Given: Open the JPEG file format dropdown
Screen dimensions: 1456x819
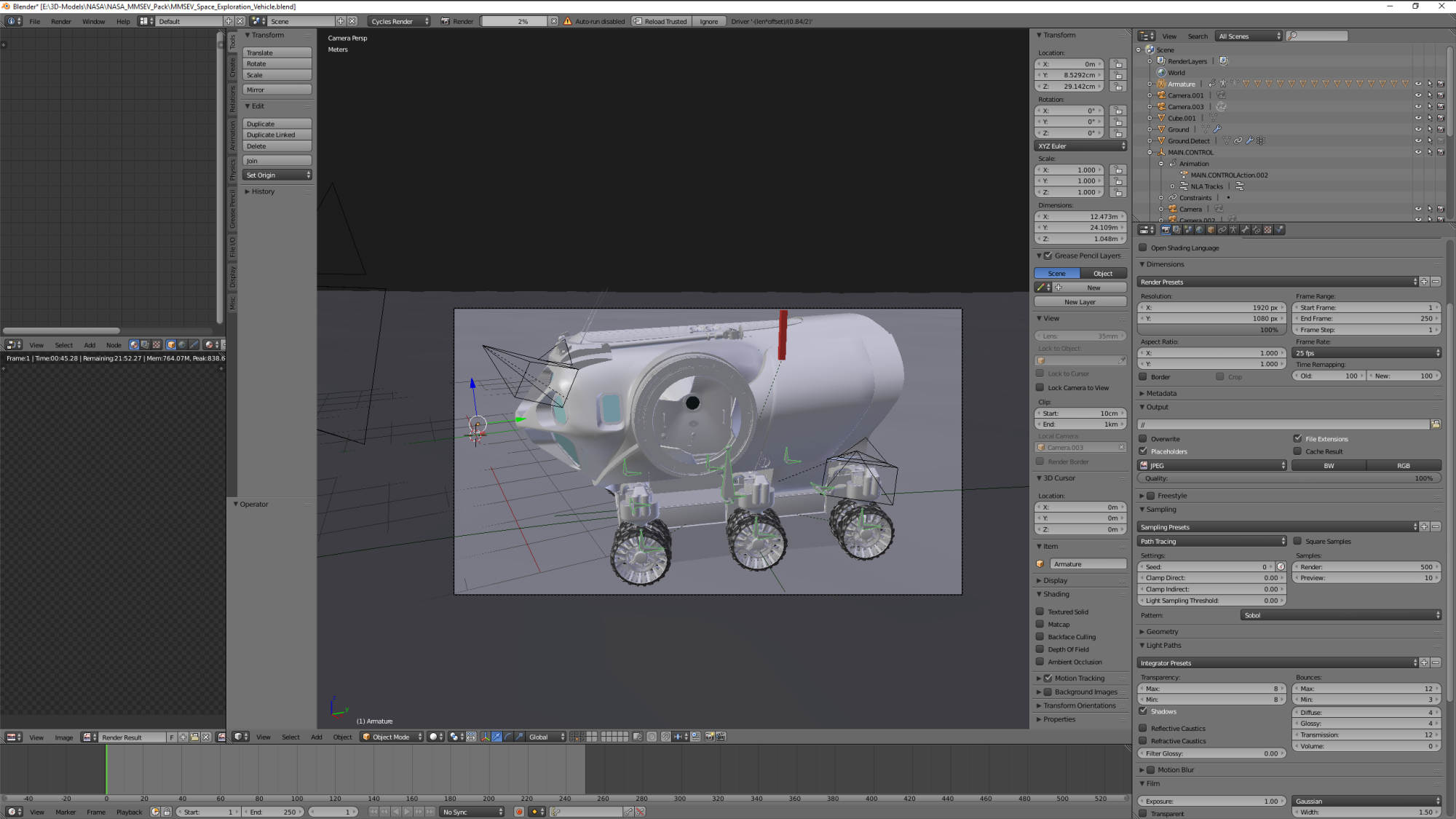Looking at the screenshot, I should [x=1212, y=465].
